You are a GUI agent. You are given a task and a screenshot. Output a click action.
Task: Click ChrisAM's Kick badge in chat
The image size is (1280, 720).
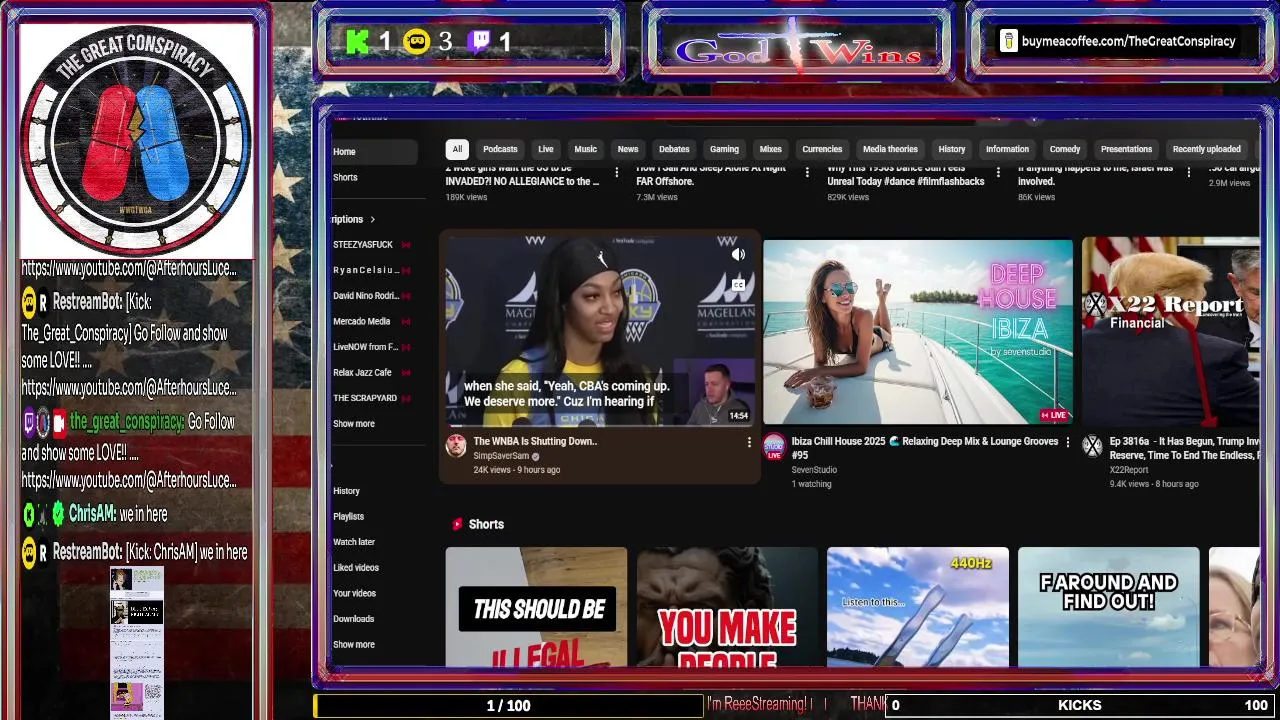29,514
